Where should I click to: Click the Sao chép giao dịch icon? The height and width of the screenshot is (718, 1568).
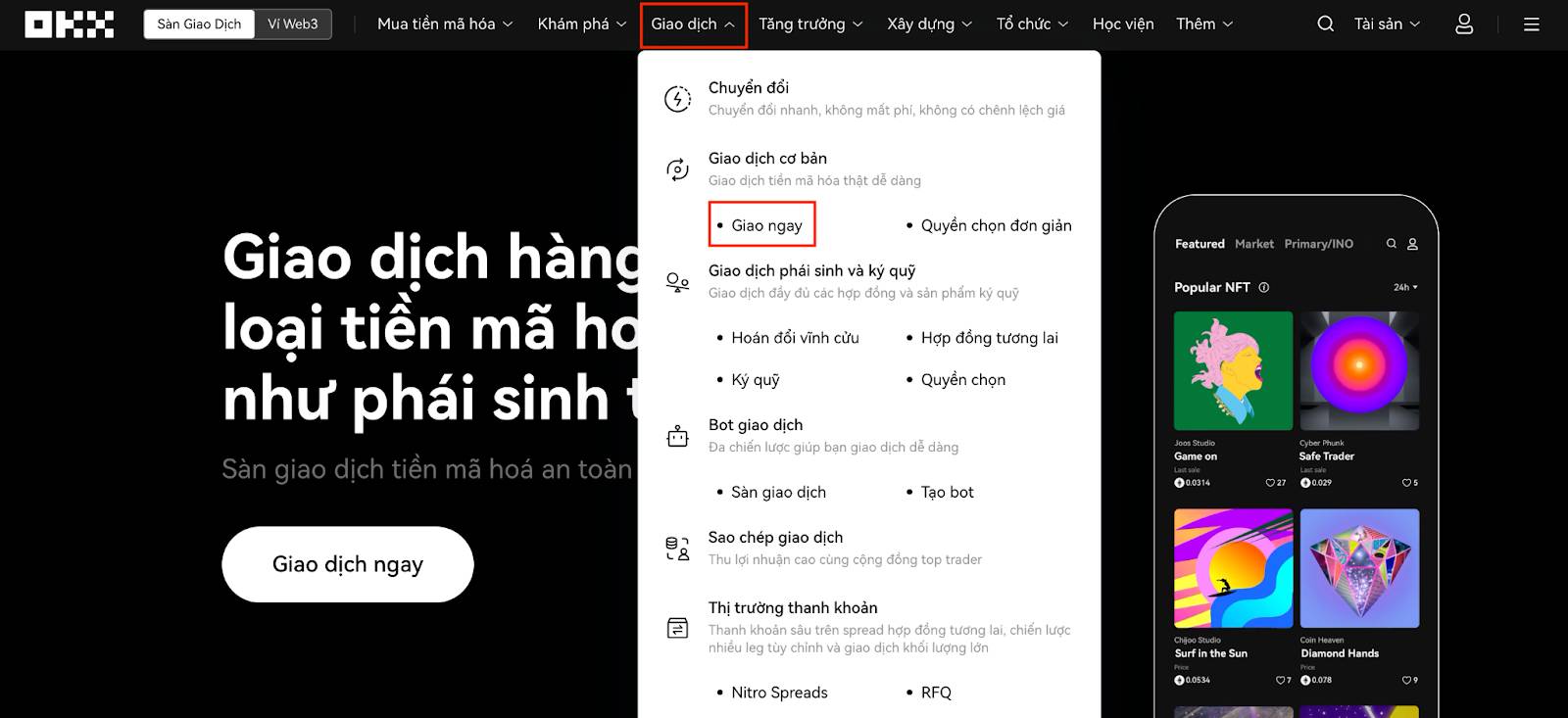(677, 549)
